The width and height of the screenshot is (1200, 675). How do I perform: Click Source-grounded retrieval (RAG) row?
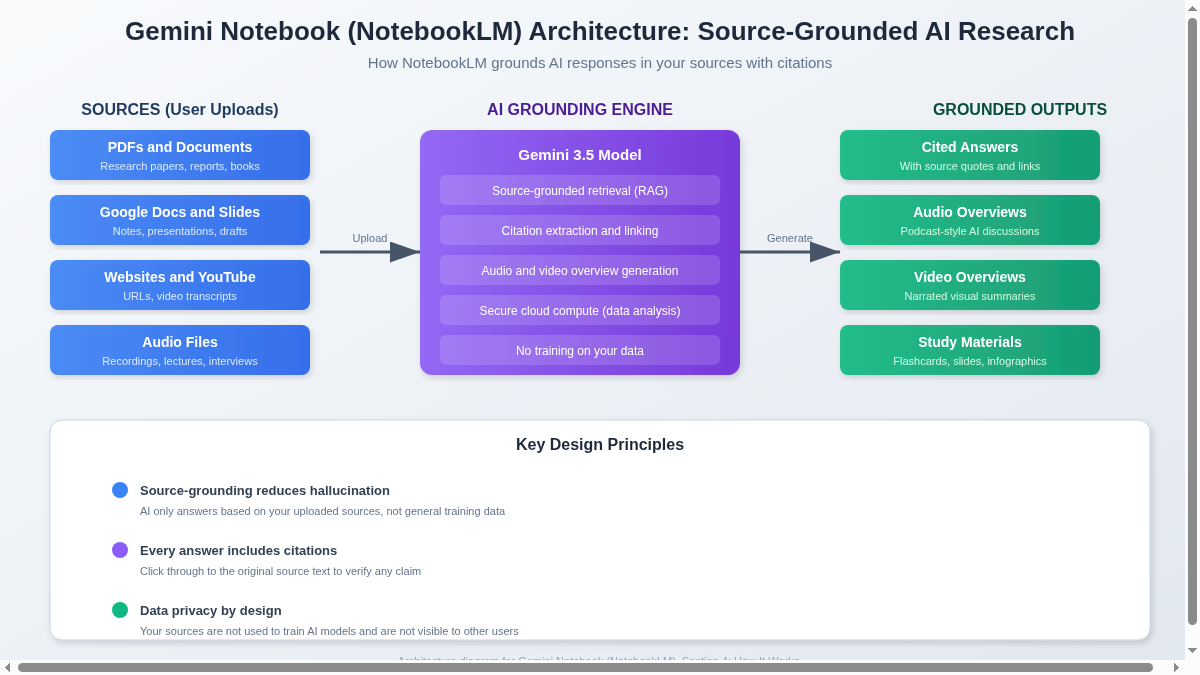click(580, 190)
